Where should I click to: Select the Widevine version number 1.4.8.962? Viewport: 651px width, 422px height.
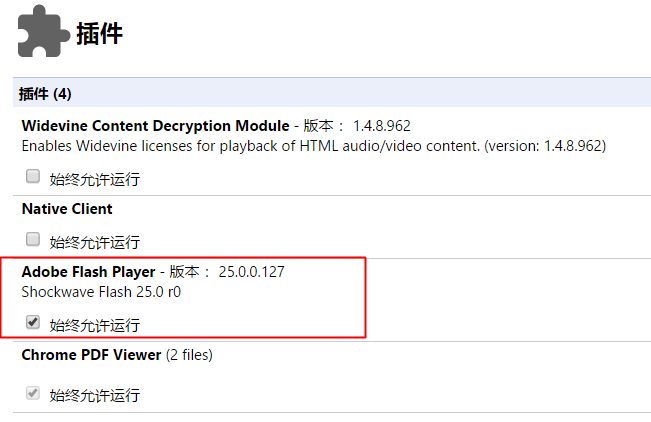(x=382, y=126)
